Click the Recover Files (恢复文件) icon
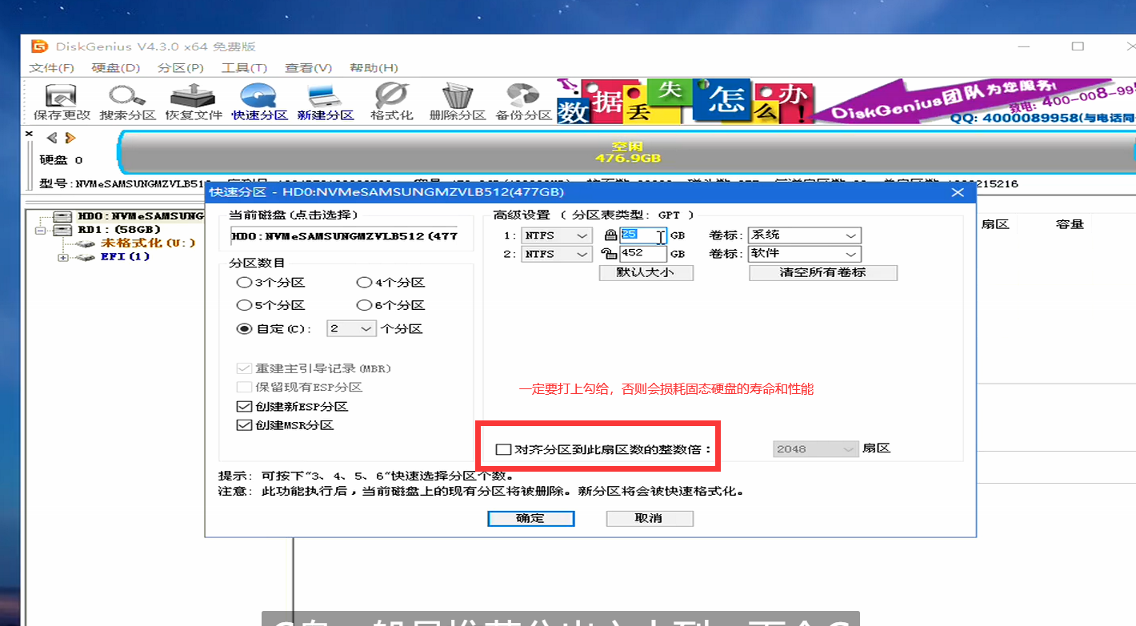1136x626 pixels. point(193,101)
